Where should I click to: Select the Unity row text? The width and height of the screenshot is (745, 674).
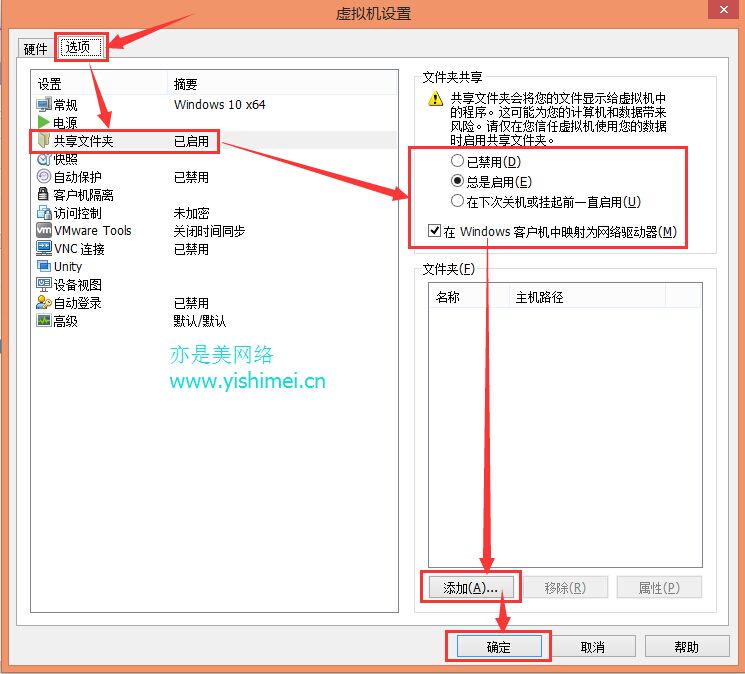tap(68, 266)
